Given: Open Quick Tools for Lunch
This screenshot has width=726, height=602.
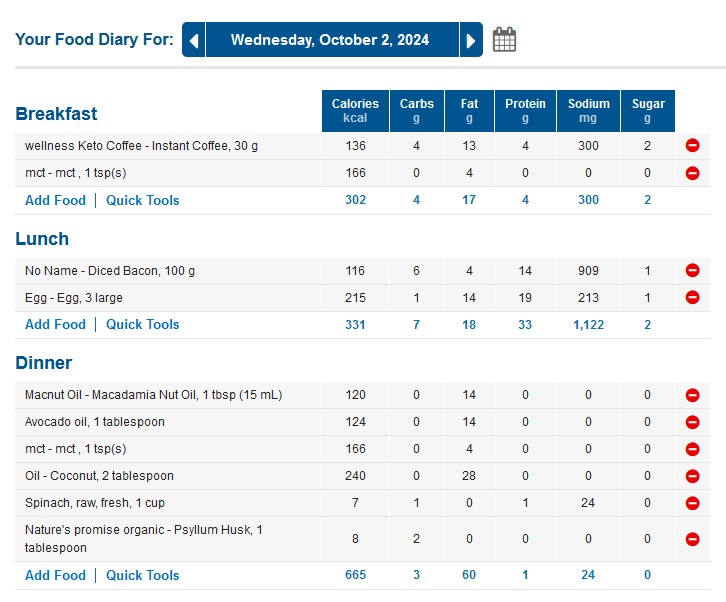Looking at the screenshot, I should tap(143, 324).
